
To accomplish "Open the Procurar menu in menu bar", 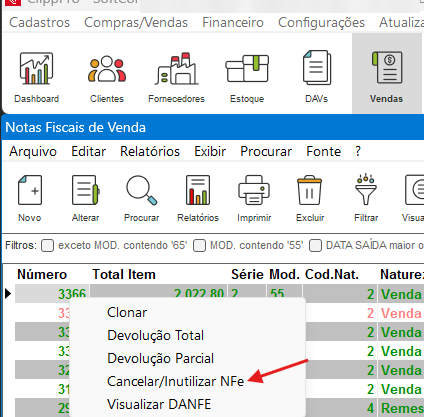I will (x=266, y=152).
